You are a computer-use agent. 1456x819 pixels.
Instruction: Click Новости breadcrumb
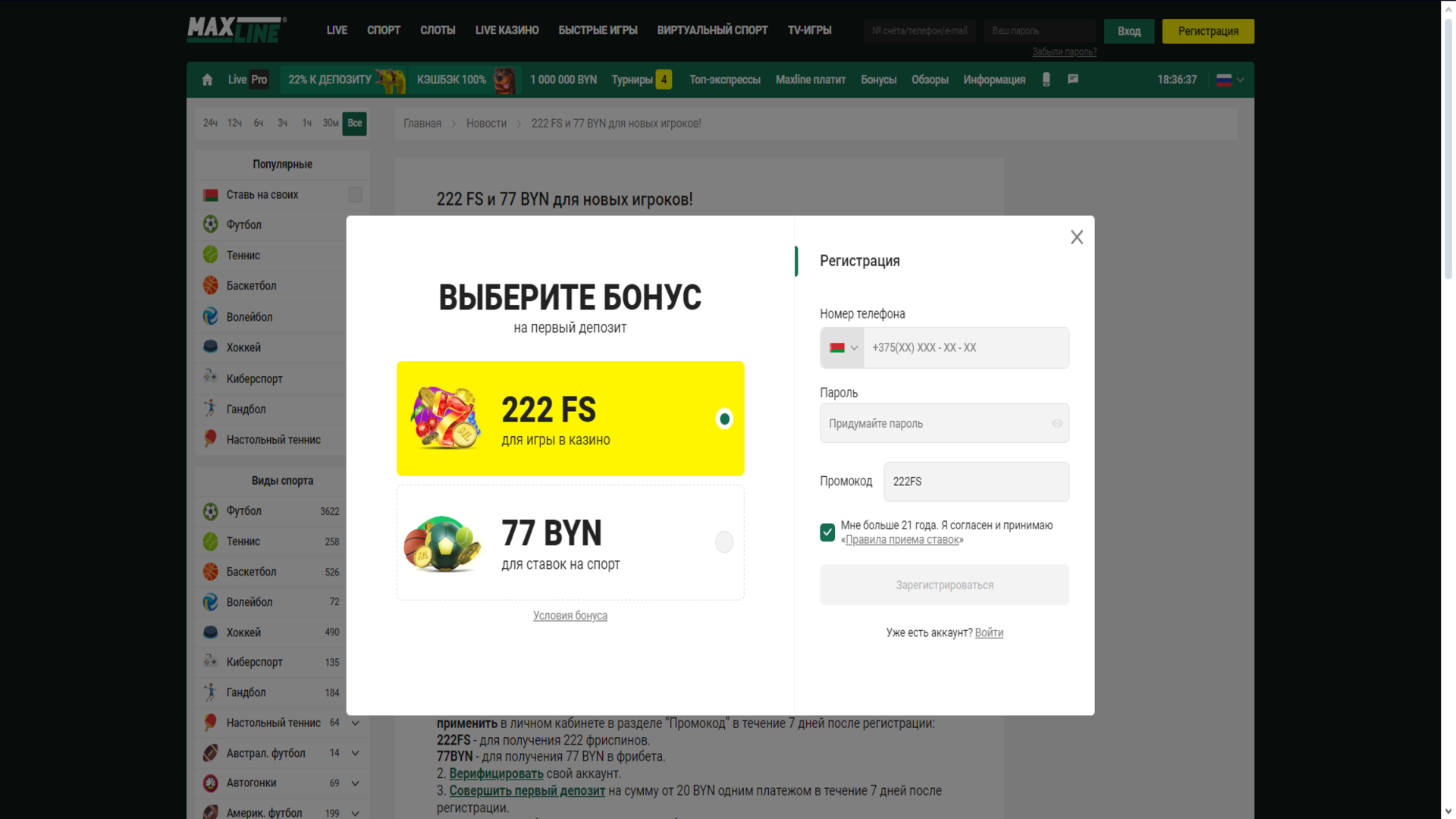[486, 124]
